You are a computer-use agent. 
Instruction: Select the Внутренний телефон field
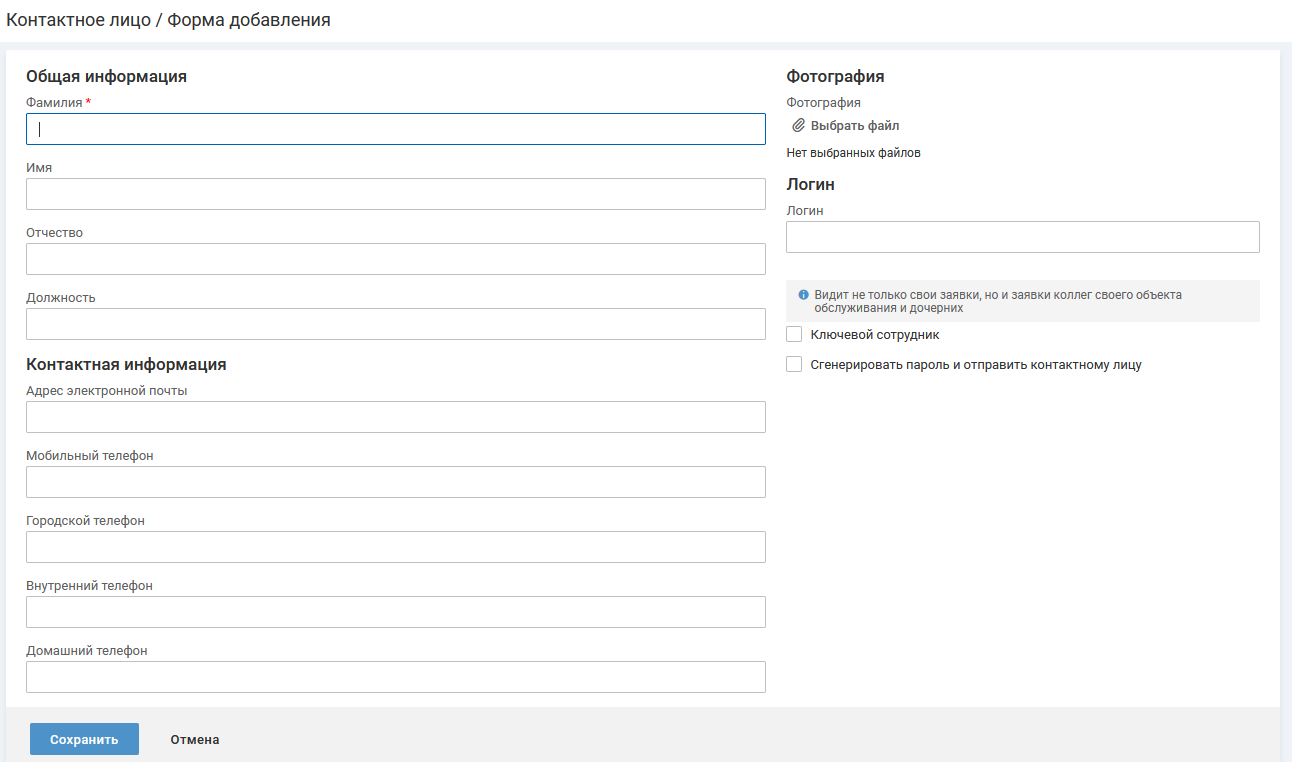[x=396, y=612]
